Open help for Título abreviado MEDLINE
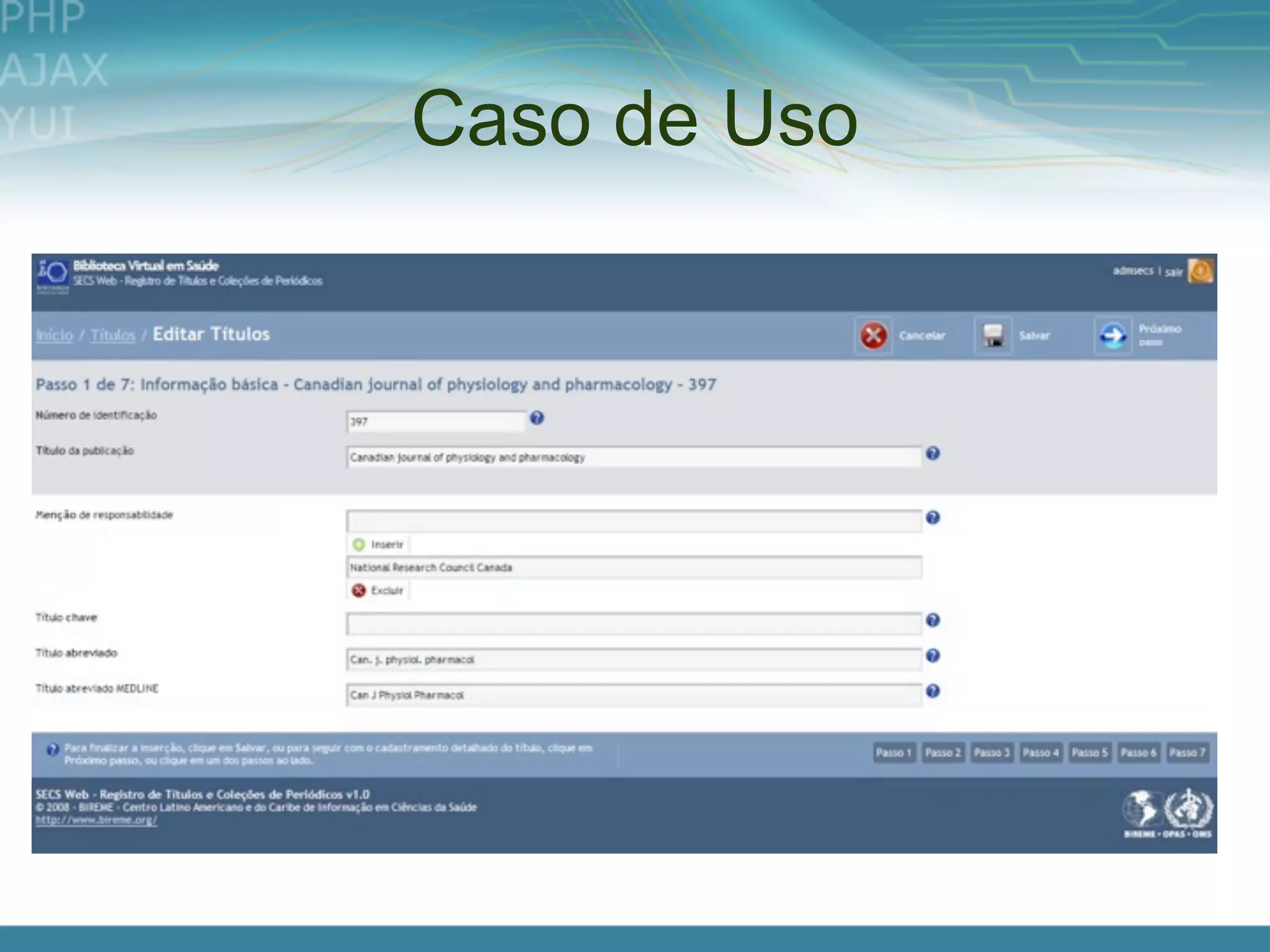 click(x=933, y=691)
